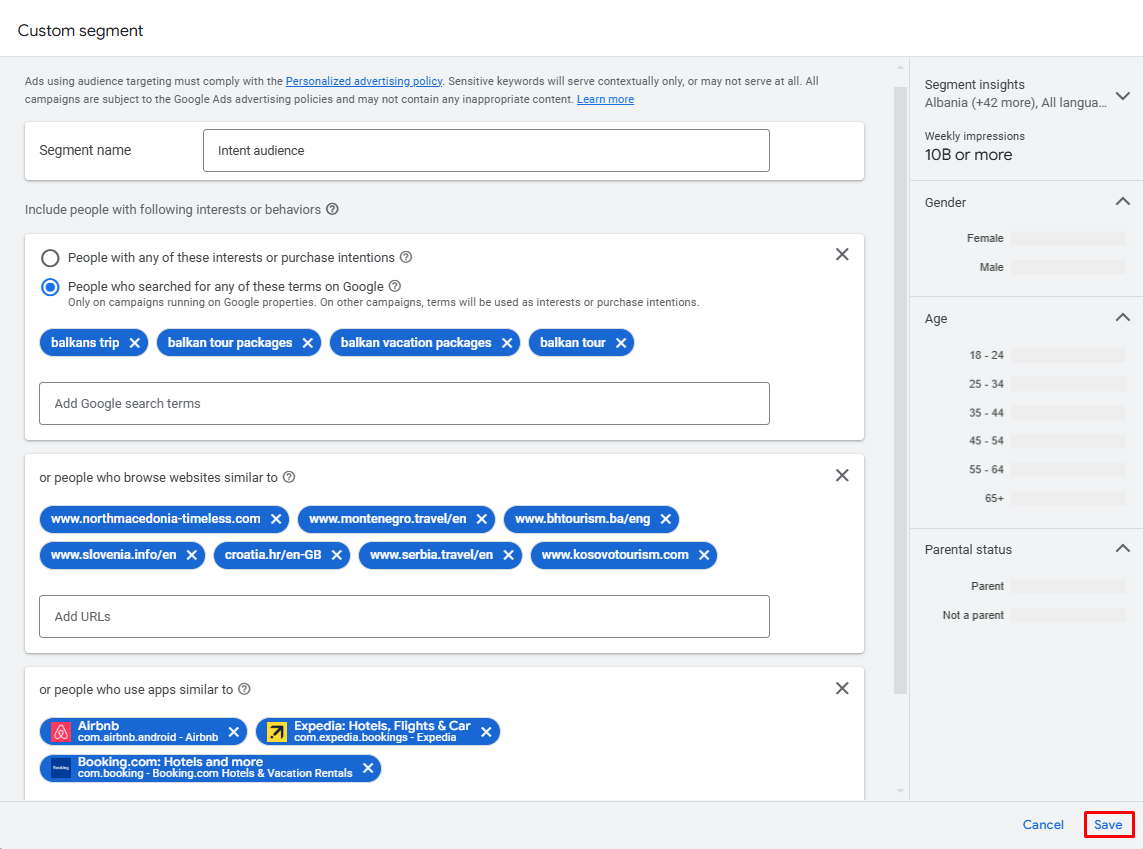
Task: Remove the 'balkan tour packages' chip
Action: click(308, 343)
